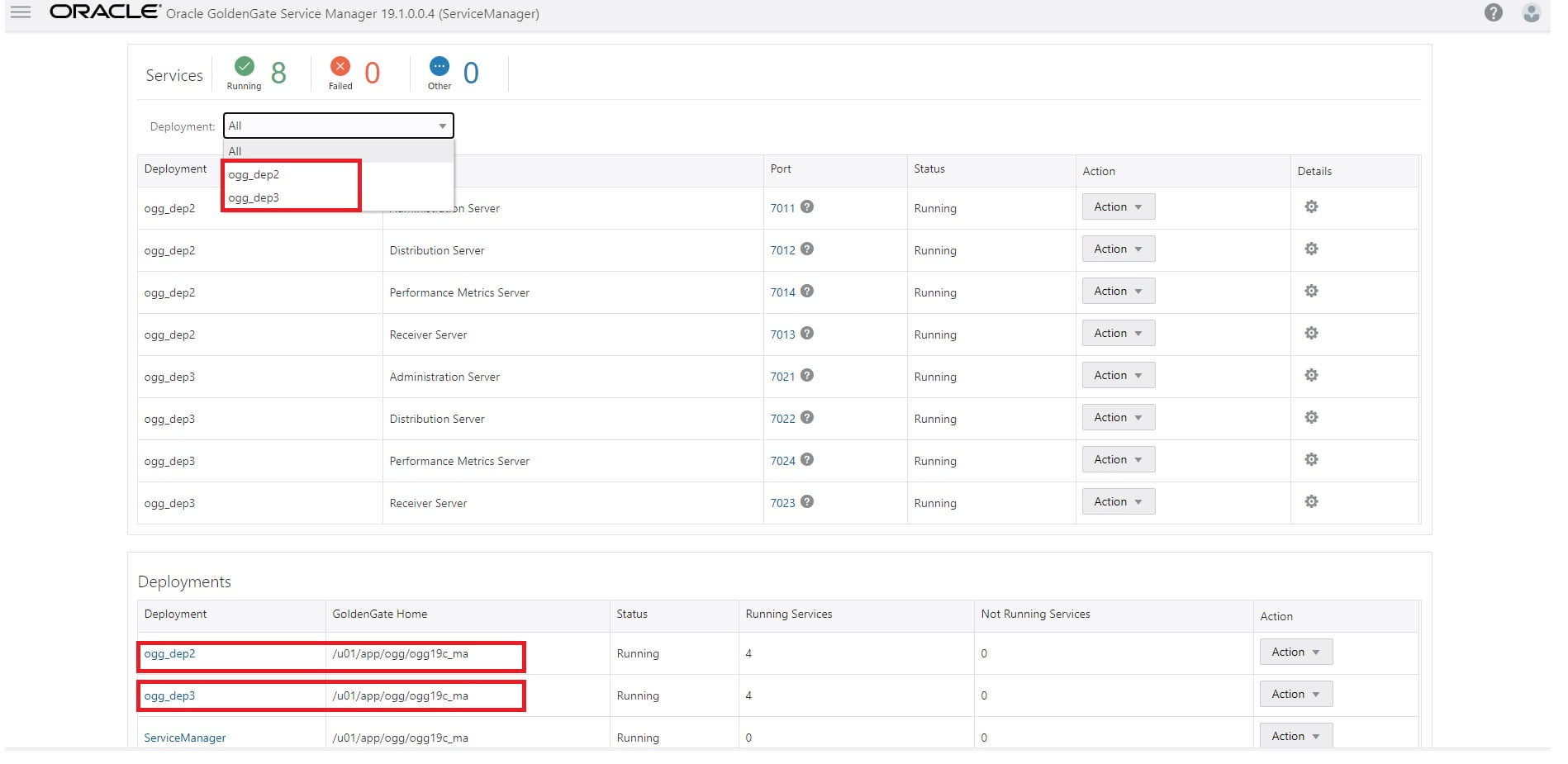Click Distribution Server text for port 7022
Image resolution: width=1568 pixels, height=764 pixels.
tap(437, 419)
